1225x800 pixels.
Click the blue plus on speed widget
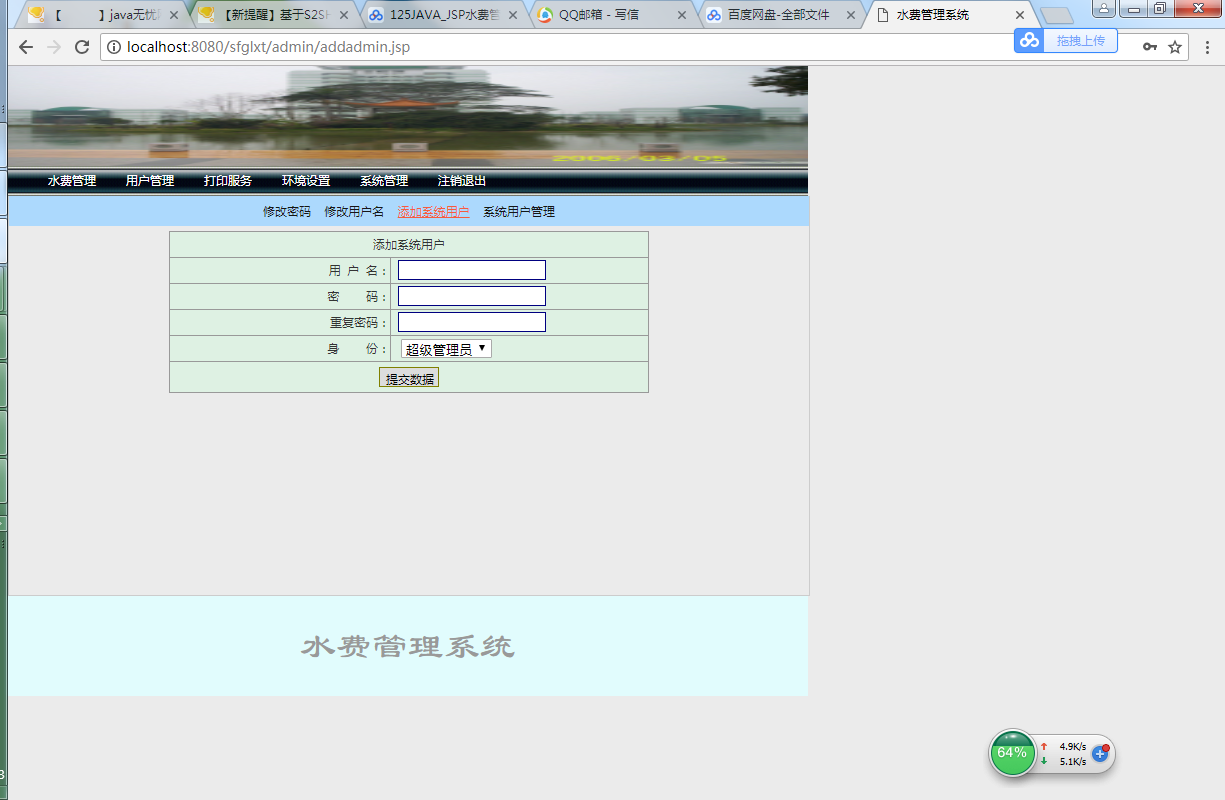tap(1100, 753)
